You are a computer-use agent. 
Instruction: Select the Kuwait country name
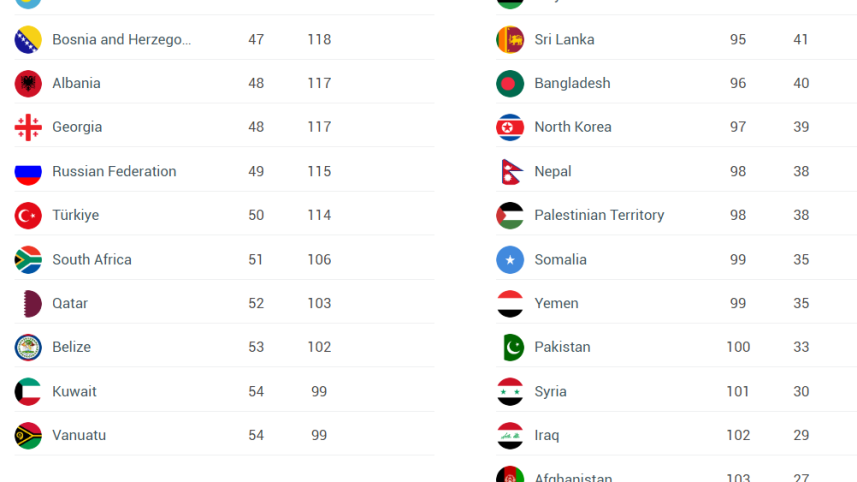[74, 392]
